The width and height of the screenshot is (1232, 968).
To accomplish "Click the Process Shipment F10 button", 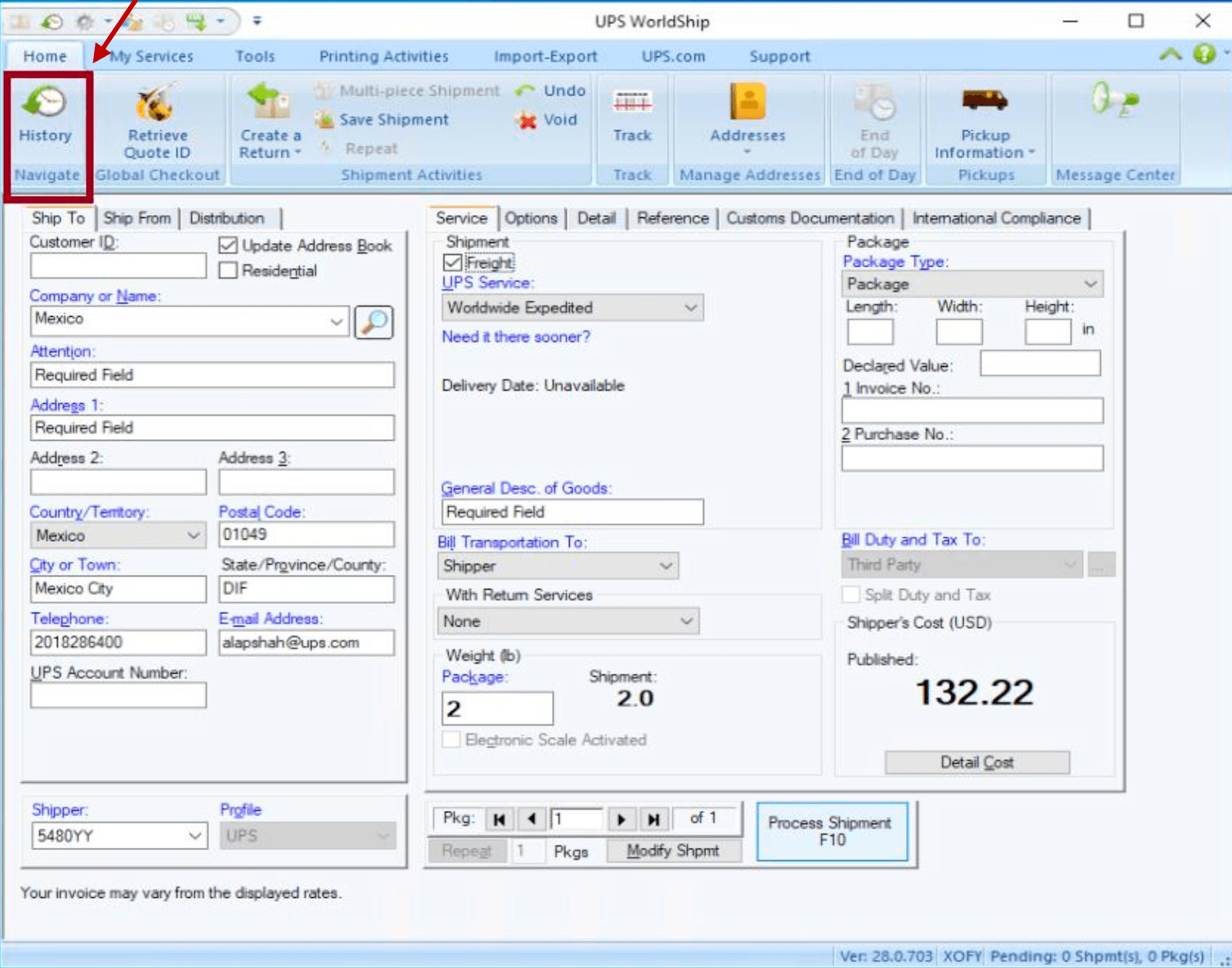I will [831, 832].
